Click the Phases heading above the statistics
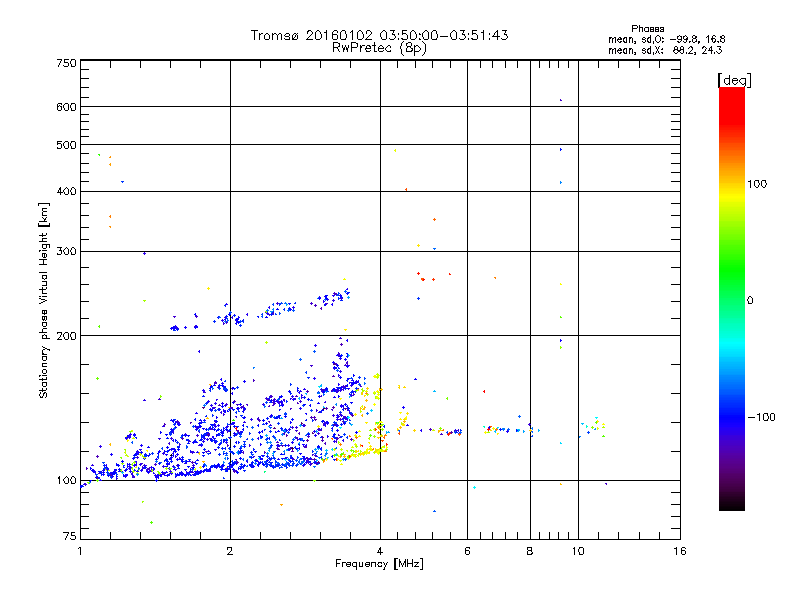The height and width of the screenshot is (600, 800). pos(647,29)
